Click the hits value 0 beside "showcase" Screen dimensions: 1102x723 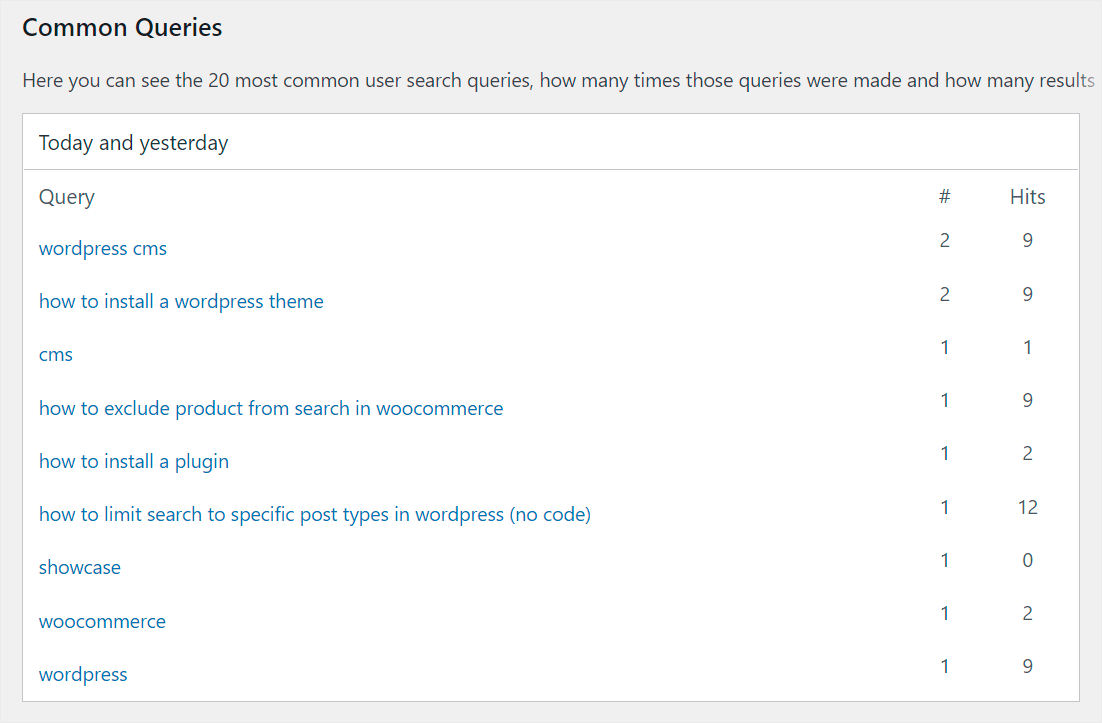tap(1027, 560)
